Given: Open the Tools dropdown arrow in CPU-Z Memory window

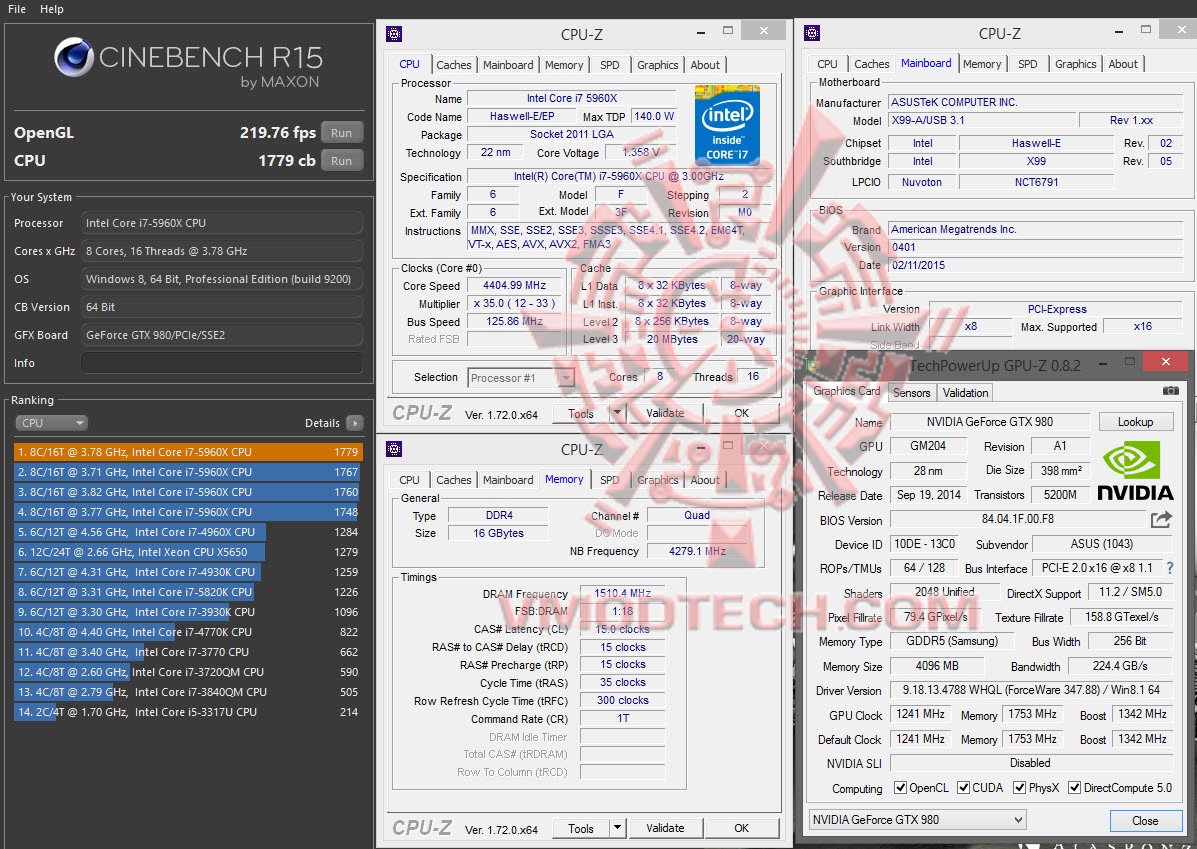Looking at the screenshot, I should coord(618,828).
